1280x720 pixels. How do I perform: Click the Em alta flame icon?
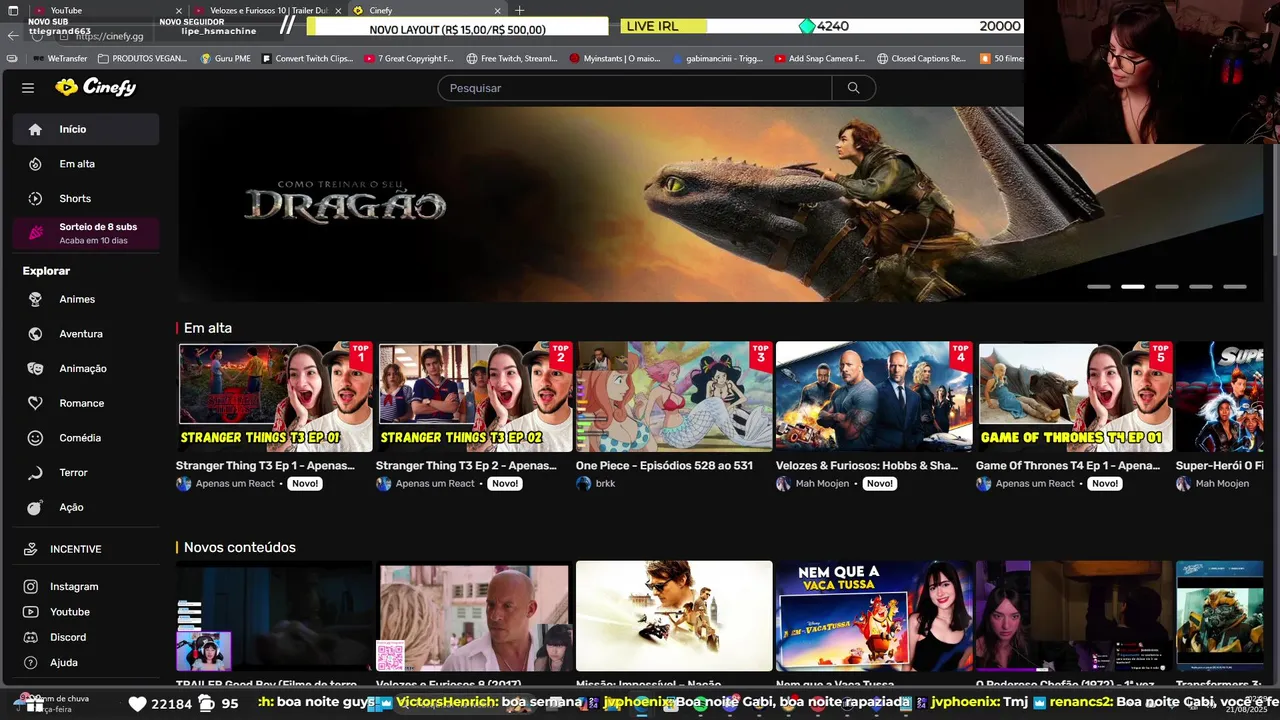pos(35,164)
